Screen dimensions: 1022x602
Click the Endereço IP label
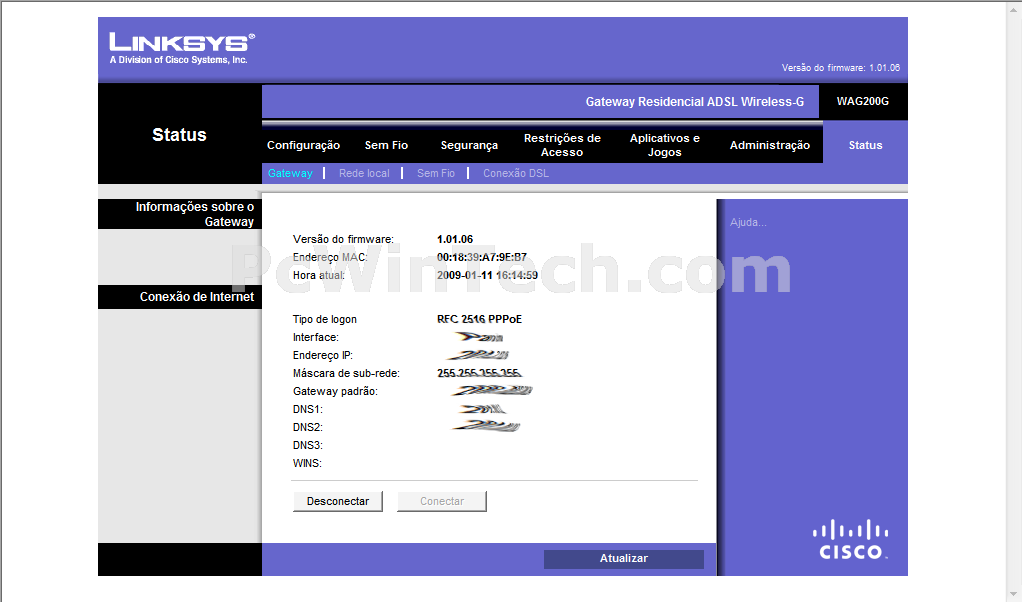(x=323, y=356)
